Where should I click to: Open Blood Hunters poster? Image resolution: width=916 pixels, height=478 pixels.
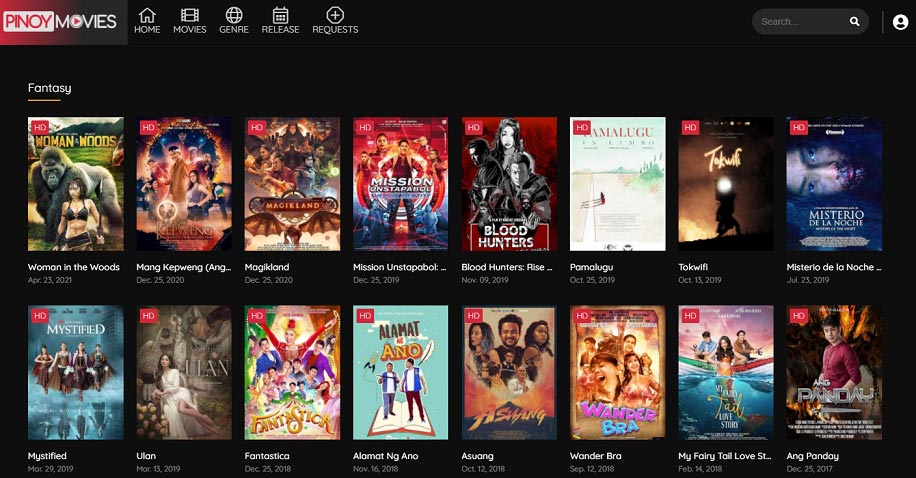coord(509,184)
